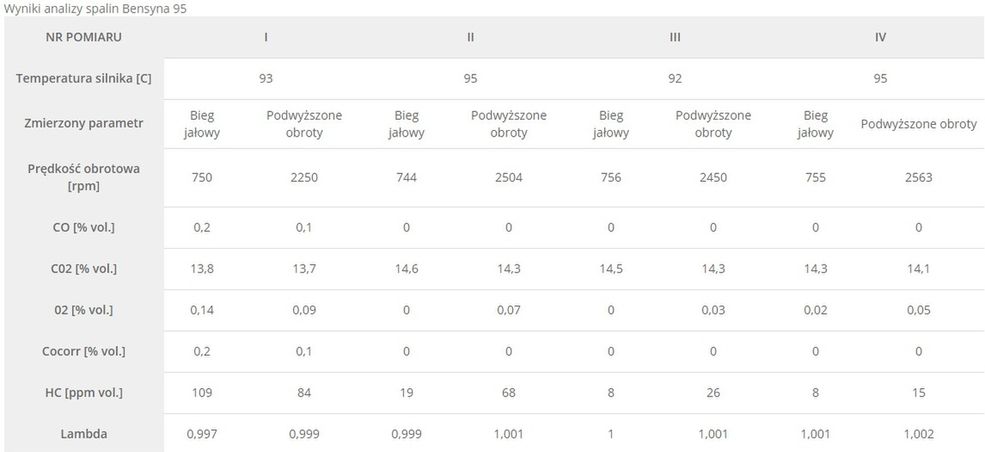Select the 'Lambda' row label
985x452 pixels.
pos(84,434)
